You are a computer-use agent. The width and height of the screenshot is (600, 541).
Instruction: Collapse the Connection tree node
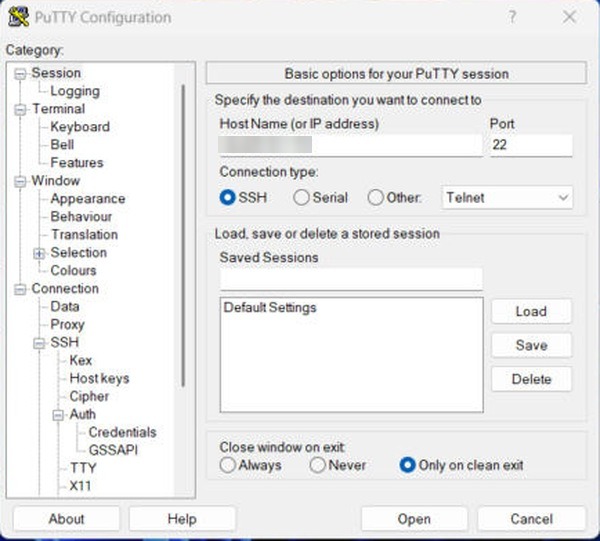(x=20, y=289)
